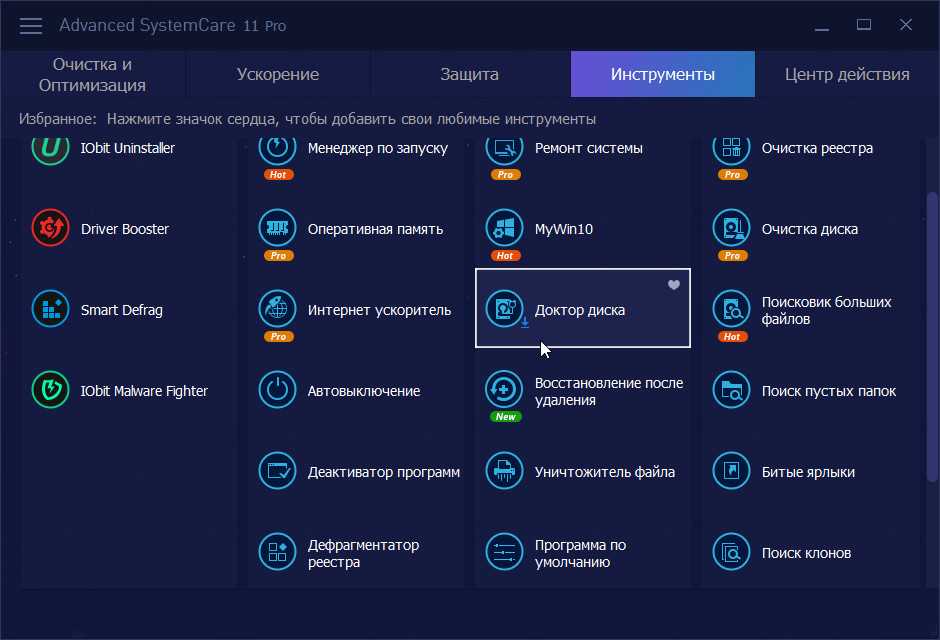Go to the Центр действия tab
Image resolution: width=940 pixels, height=640 pixels.
[846, 74]
